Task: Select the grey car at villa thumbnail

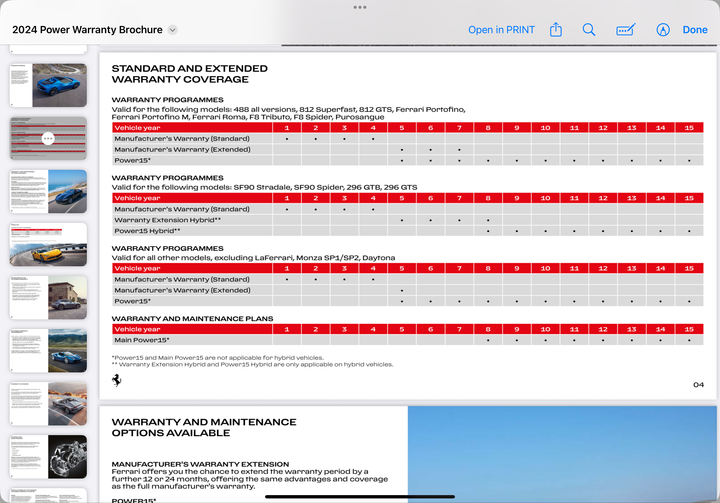Action: pyautogui.click(x=48, y=298)
